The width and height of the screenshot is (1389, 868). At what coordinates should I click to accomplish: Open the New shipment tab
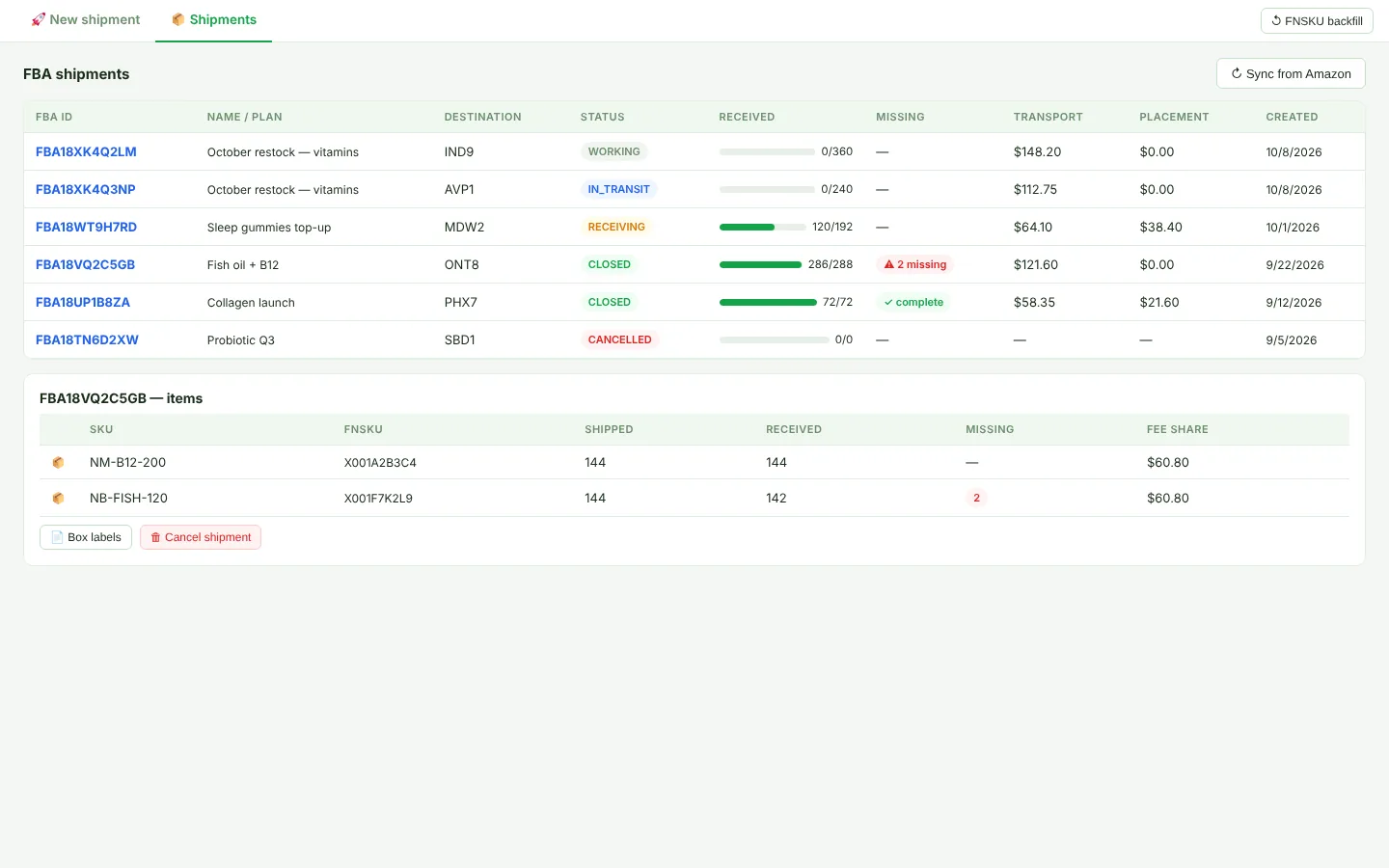click(x=85, y=19)
